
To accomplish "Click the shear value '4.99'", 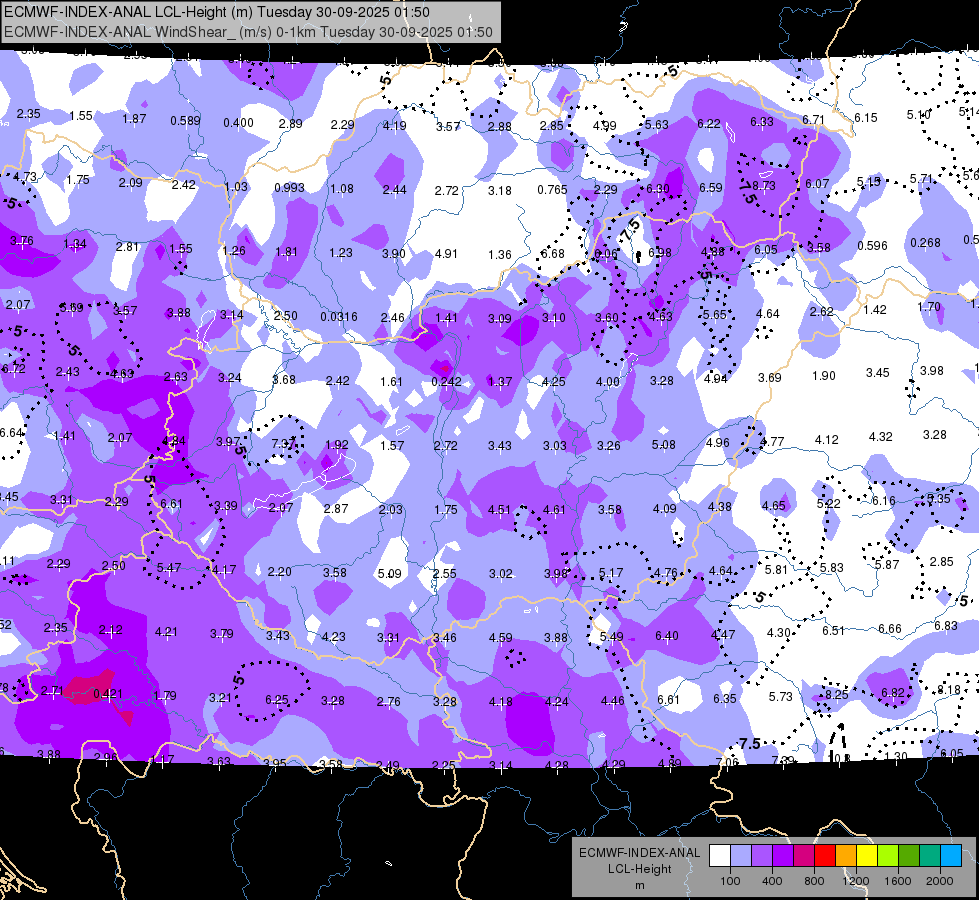I will click(x=604, y=126).
